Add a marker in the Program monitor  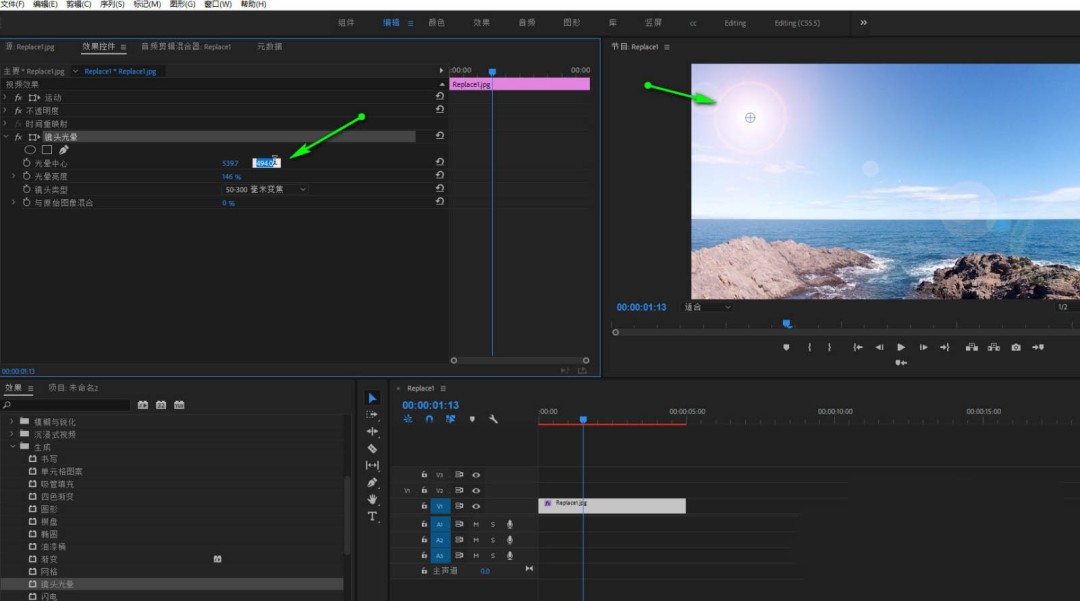click(786, 348)
